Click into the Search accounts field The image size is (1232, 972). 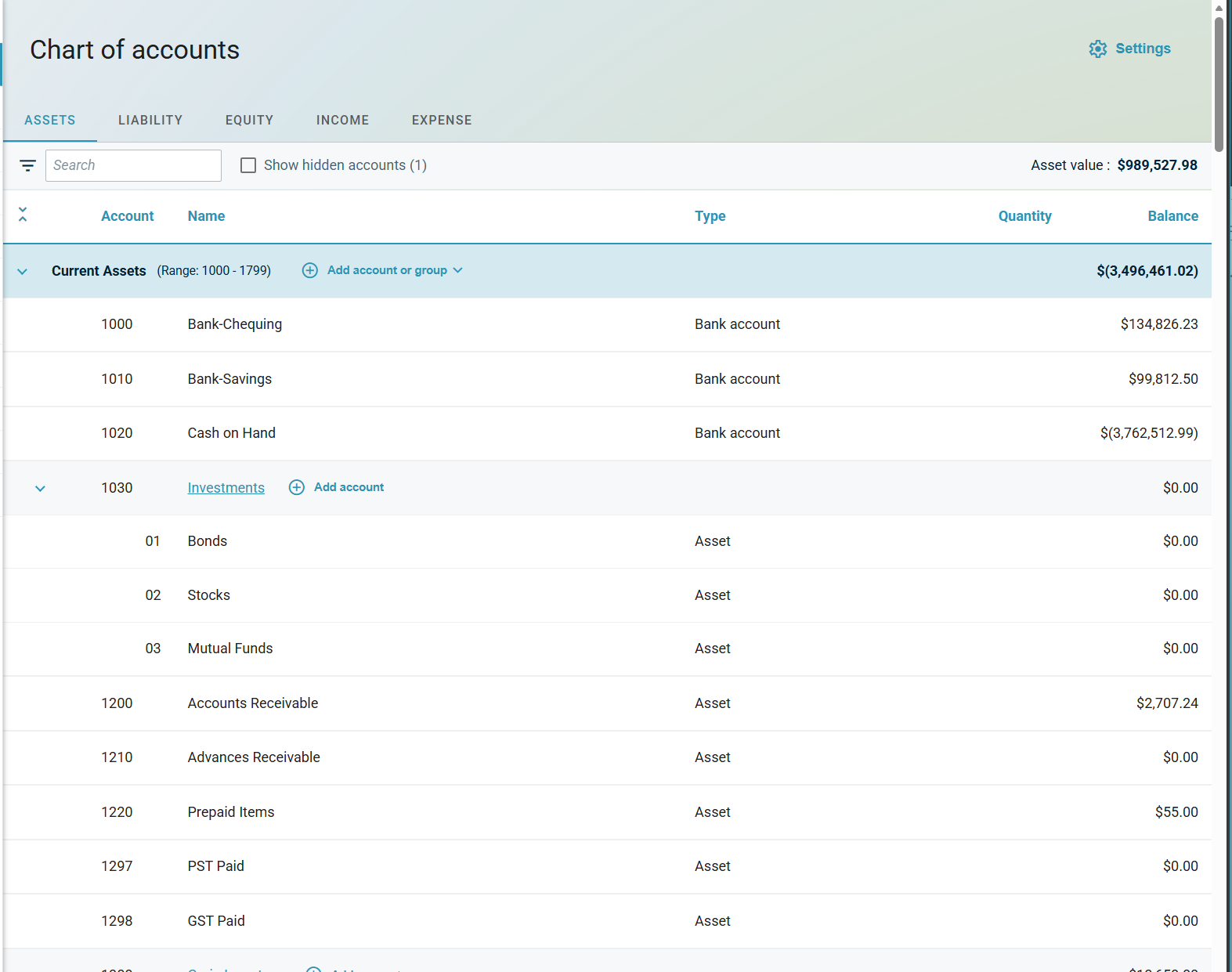tap(133, 165)
